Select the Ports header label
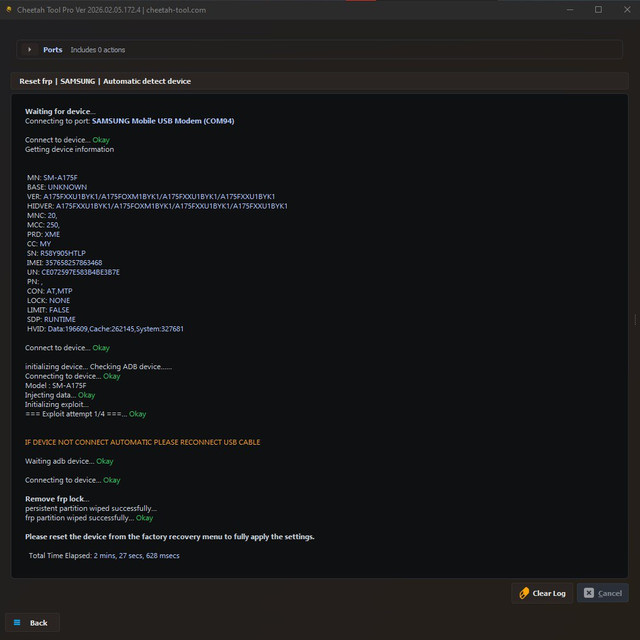The image size is (640, 640). 52,50
